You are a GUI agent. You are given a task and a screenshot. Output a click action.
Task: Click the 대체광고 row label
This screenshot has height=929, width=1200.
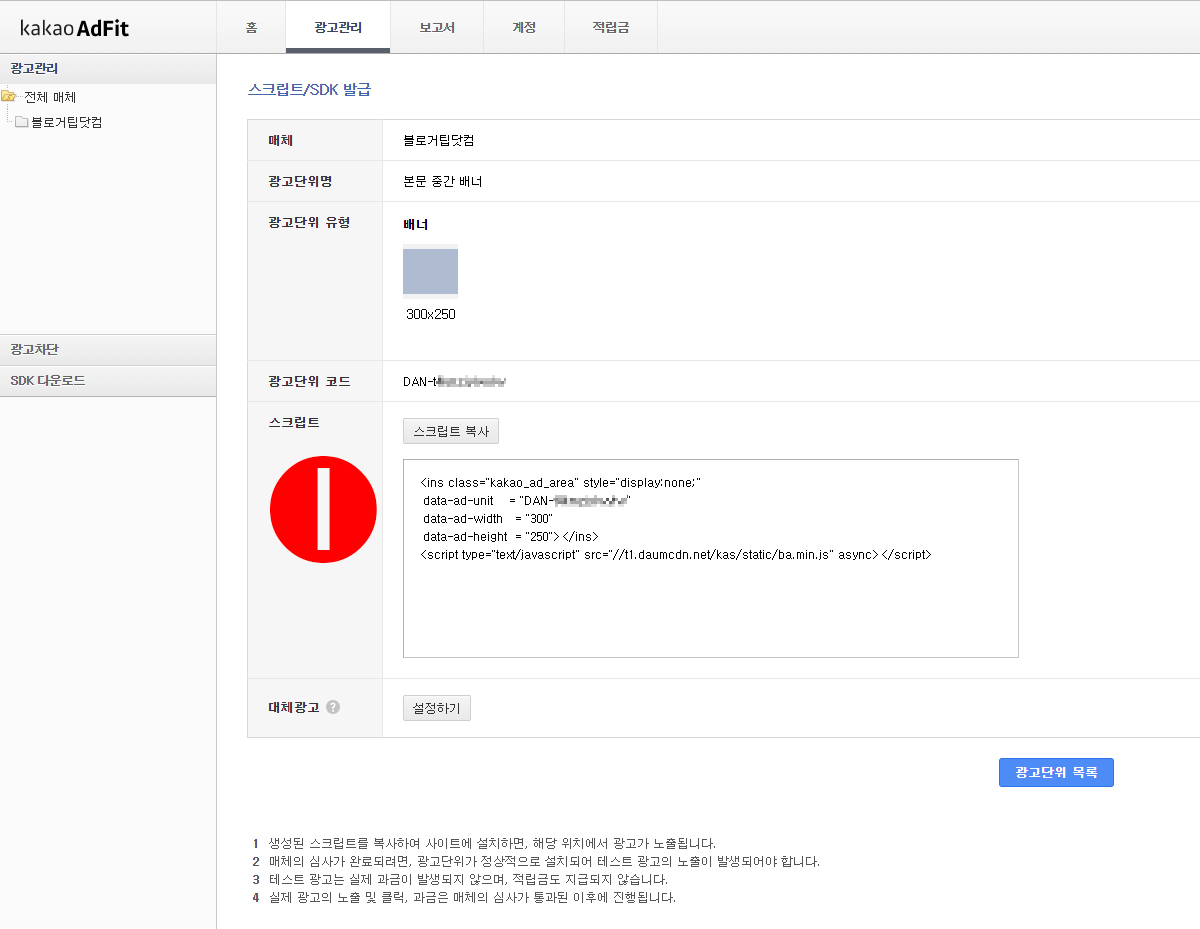(x=294, y=707)
